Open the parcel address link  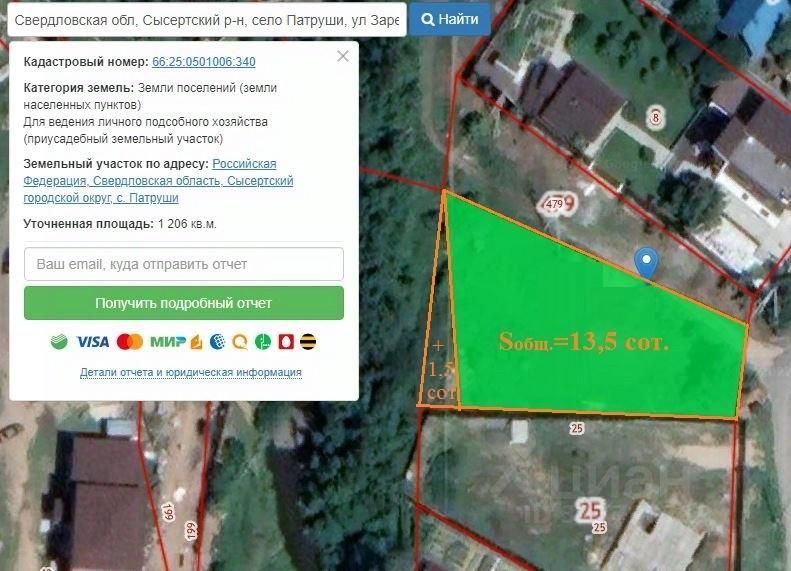[x=158, y=181]
